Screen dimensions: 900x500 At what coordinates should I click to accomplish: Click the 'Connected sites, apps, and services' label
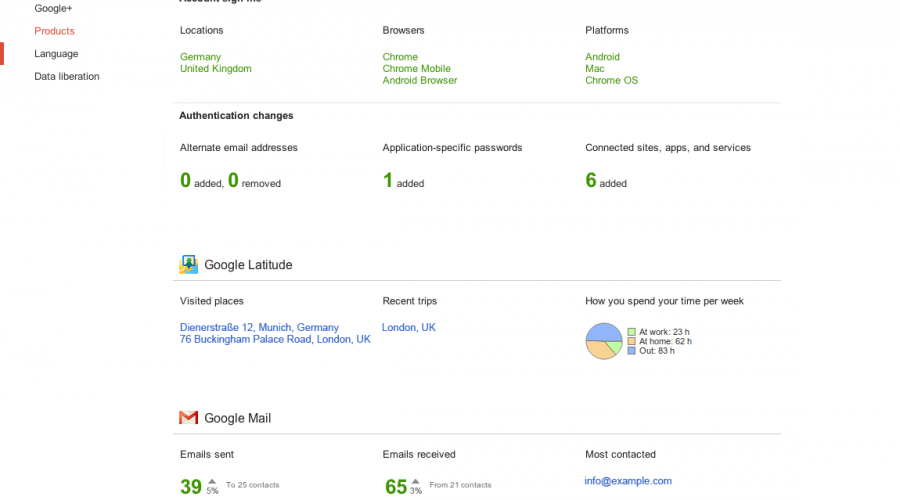[668, 148]
